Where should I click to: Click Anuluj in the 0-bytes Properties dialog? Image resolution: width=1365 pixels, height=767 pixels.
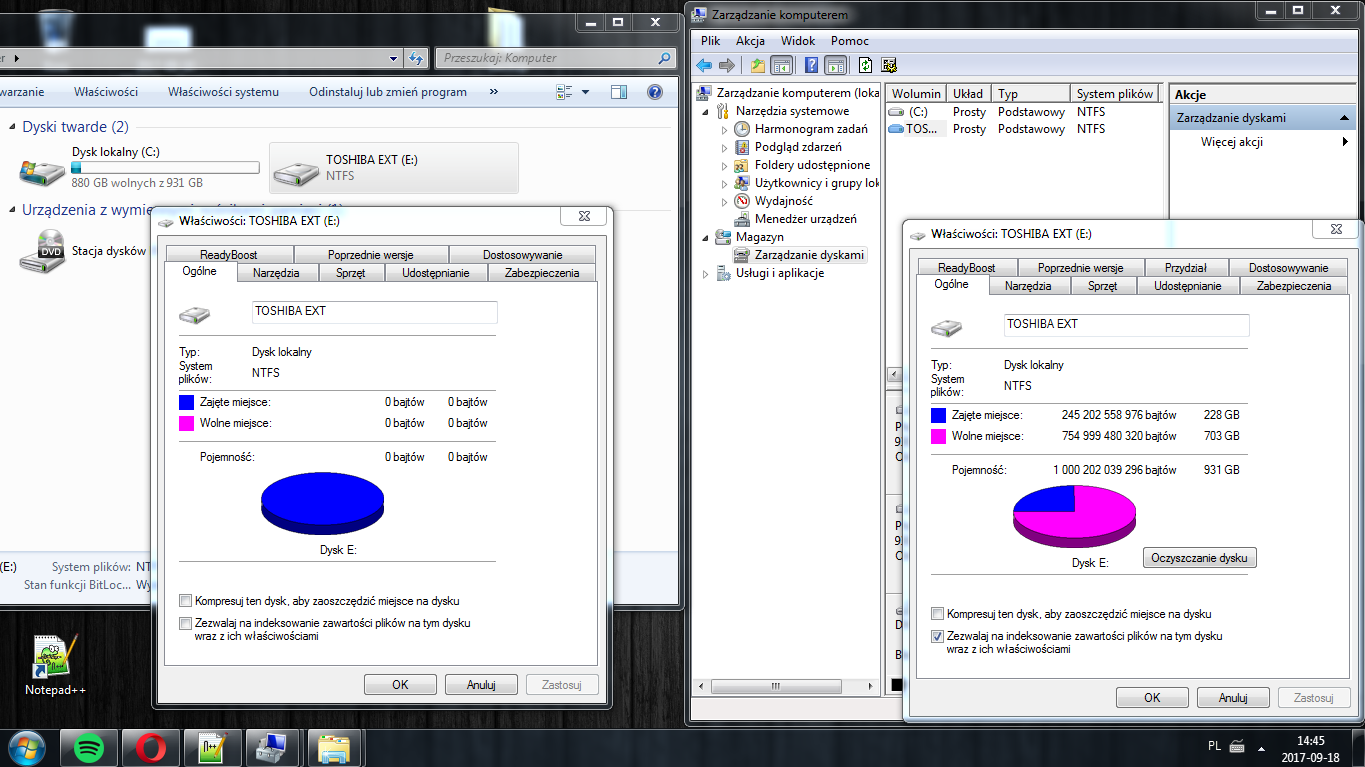click(x=482, y=685)
